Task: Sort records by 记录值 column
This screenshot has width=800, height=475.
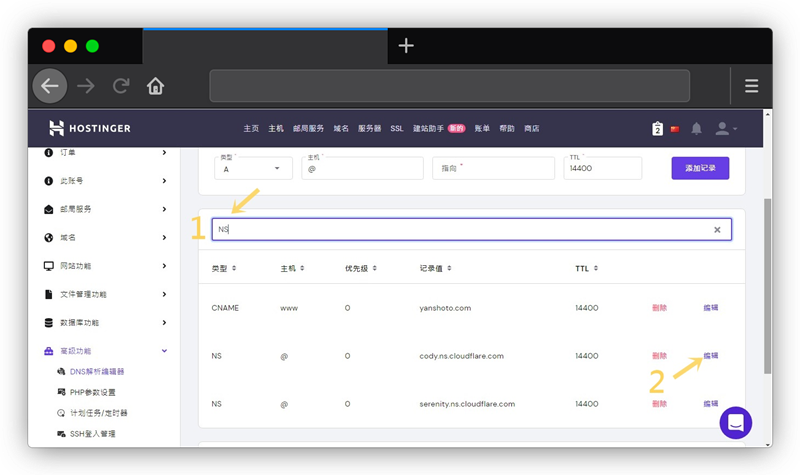Action: click(435, 268)
